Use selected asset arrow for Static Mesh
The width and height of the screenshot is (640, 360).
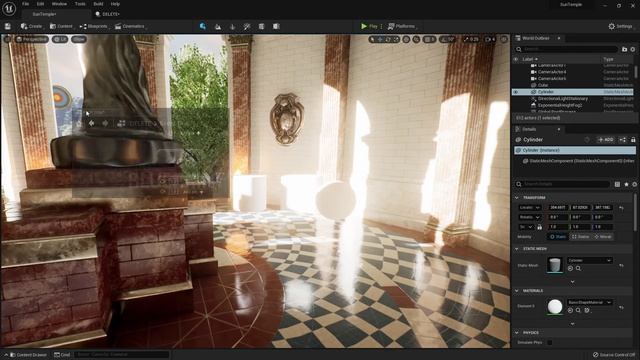[x=570, y=269]
